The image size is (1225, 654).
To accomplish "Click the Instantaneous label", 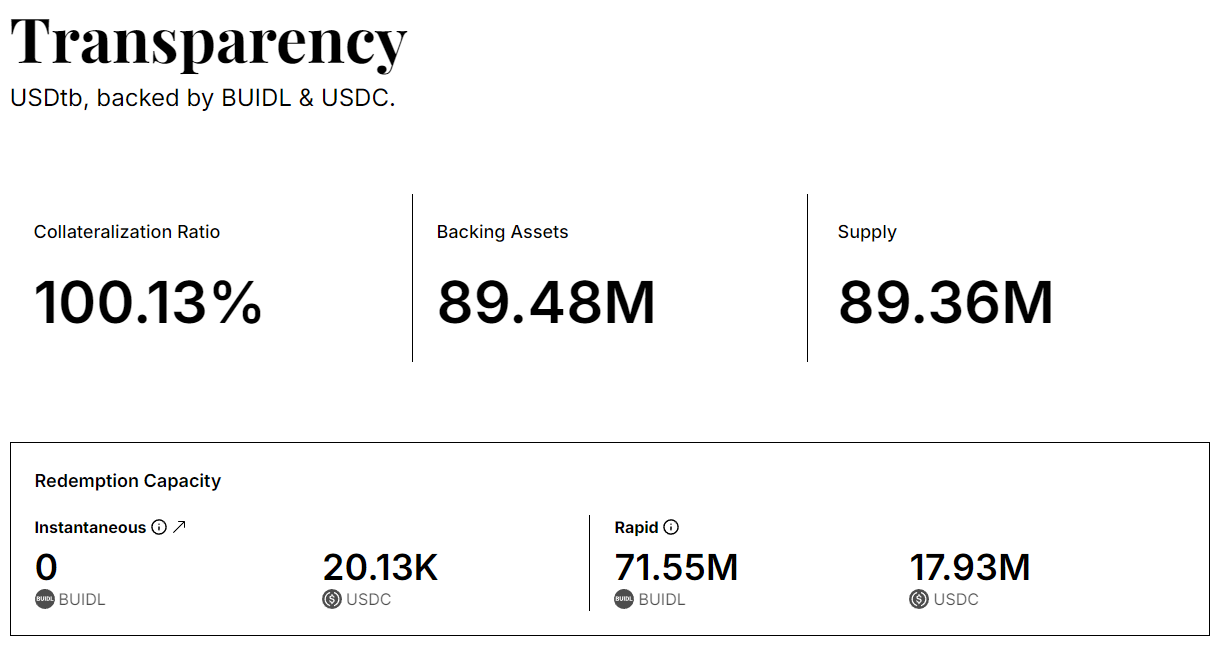I will pyautogui.click(x=90, y=528).
